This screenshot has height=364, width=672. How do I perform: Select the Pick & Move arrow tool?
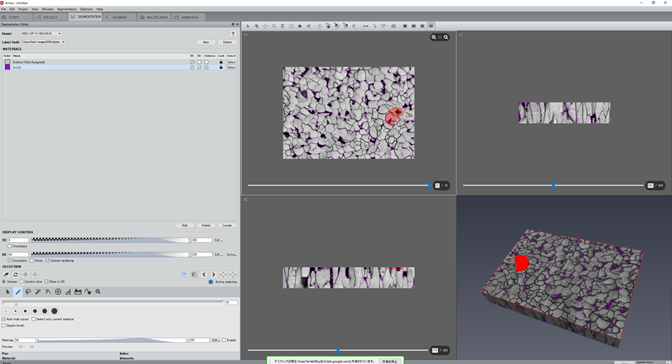coord(7,292)
